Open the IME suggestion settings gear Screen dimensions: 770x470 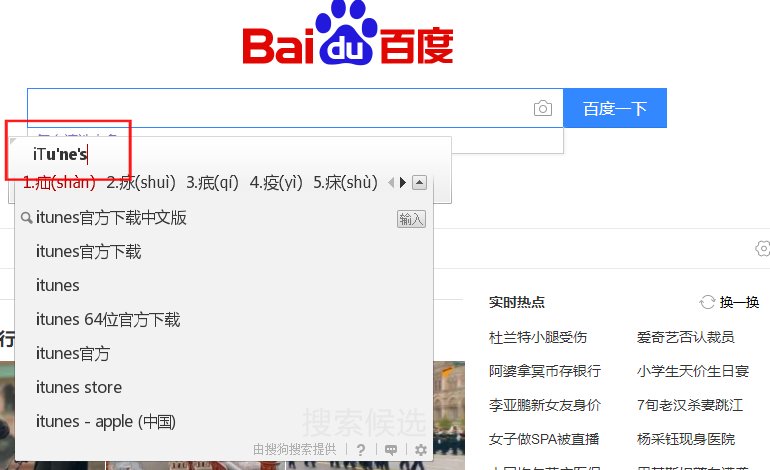(421, 449)
